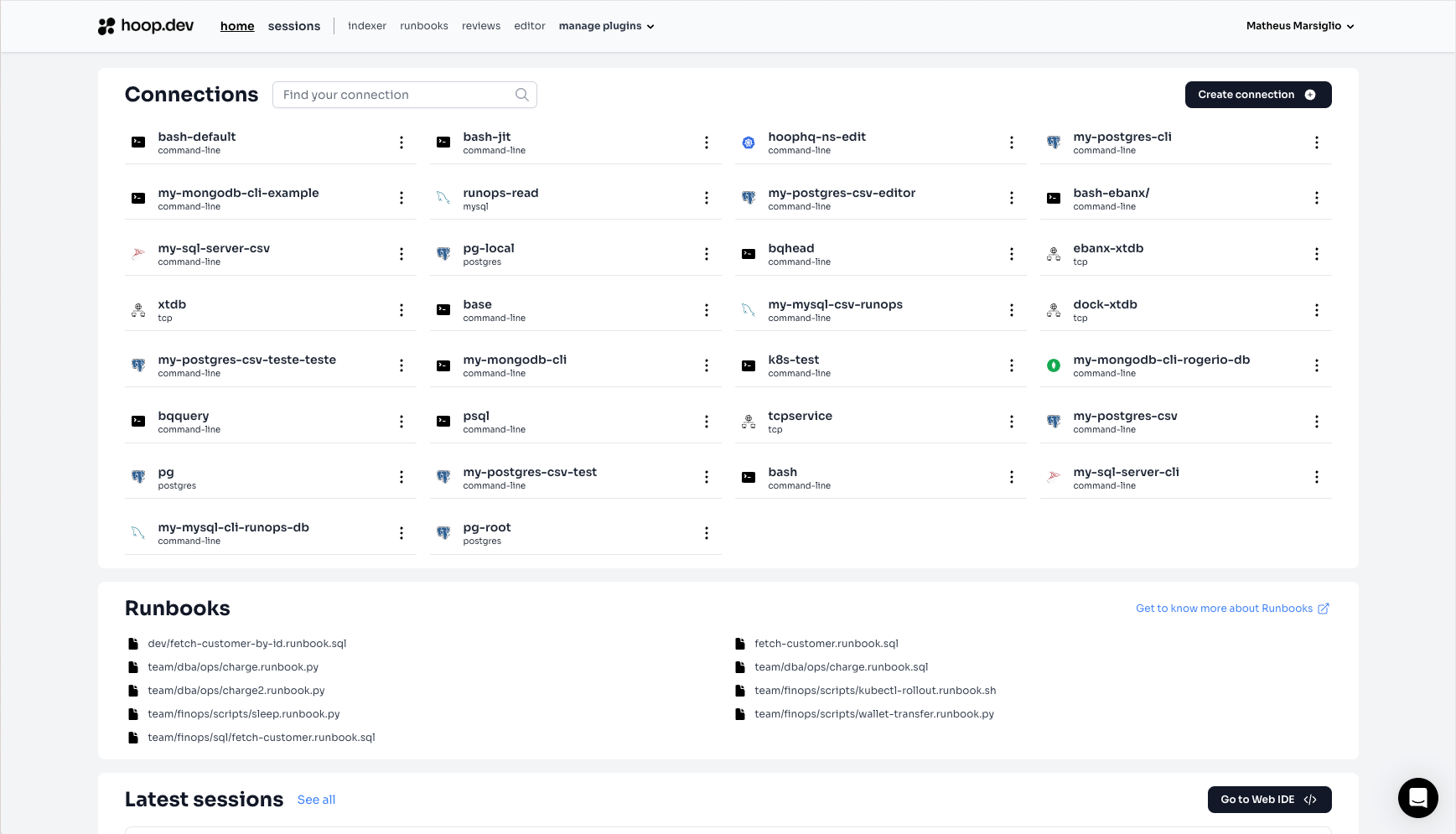Expand the manage plugins dropdown
Screen dimensions: 1456x834
tap(606, 26)
